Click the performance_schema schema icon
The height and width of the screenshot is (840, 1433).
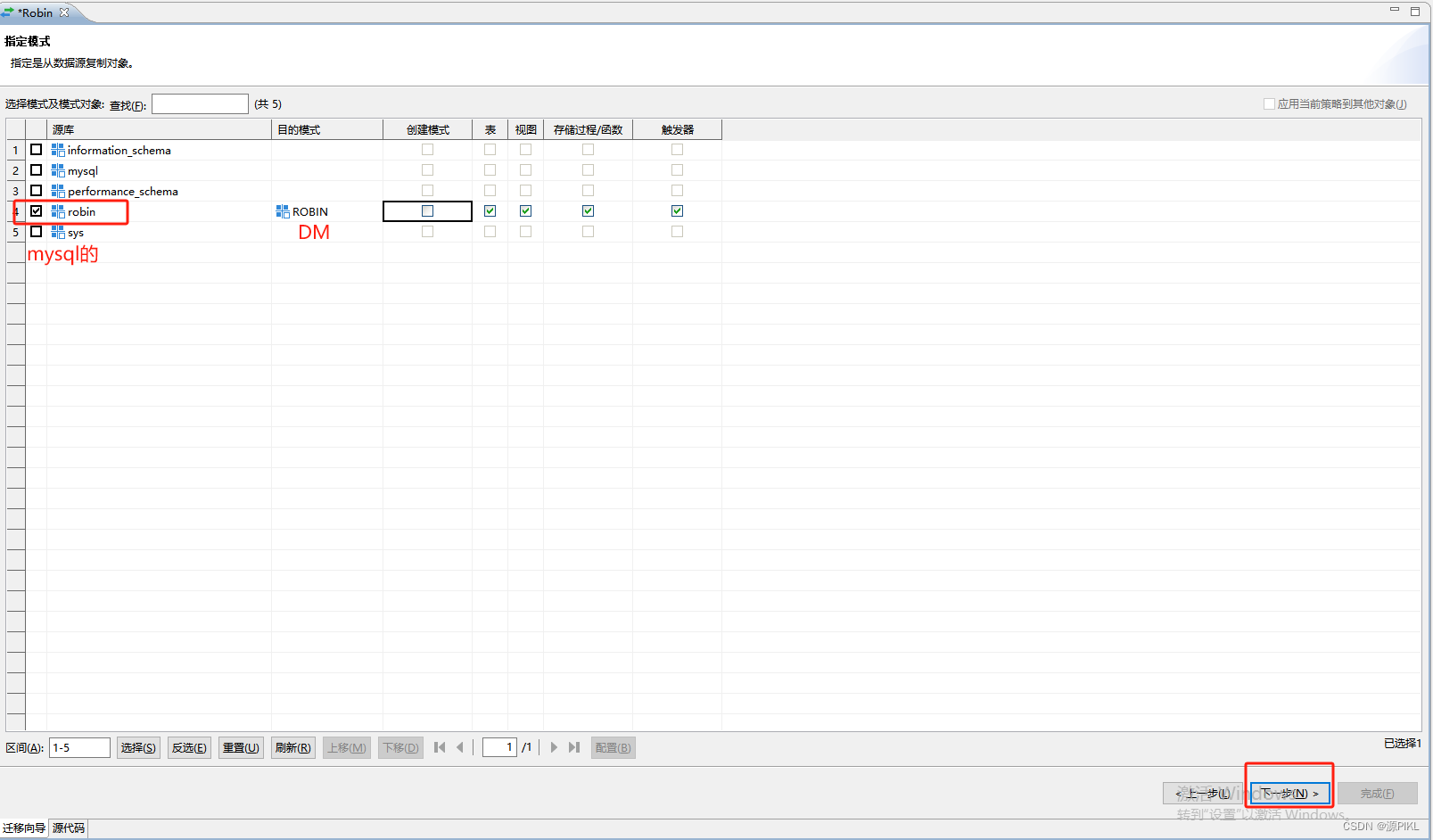[58, 191]
